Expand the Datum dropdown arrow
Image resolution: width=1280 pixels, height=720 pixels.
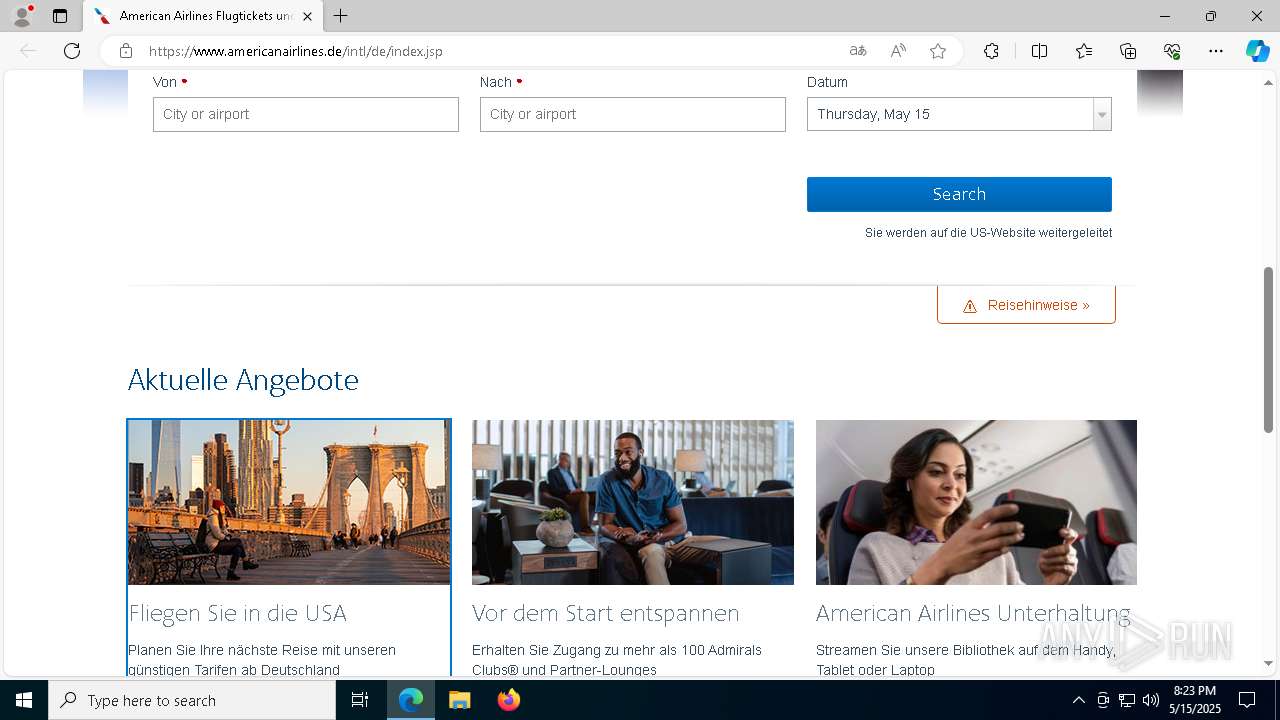coord(1102,114)
